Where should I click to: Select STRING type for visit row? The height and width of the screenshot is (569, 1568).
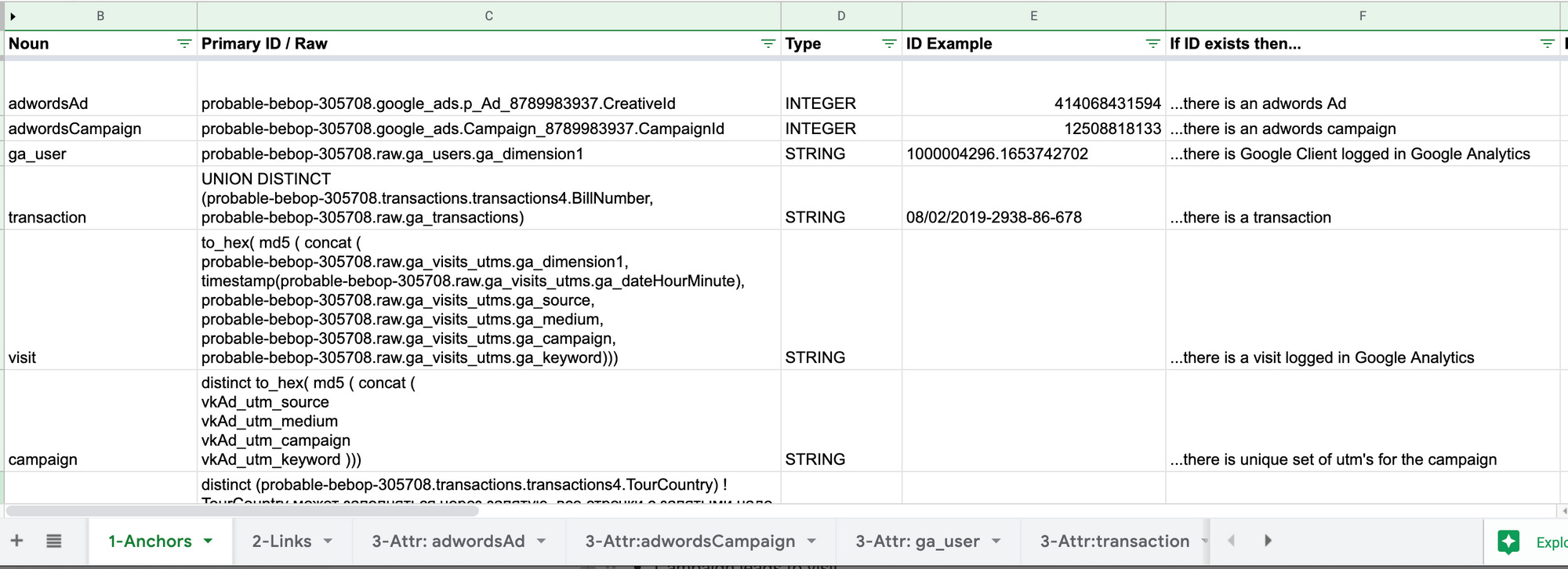point(841,299)
